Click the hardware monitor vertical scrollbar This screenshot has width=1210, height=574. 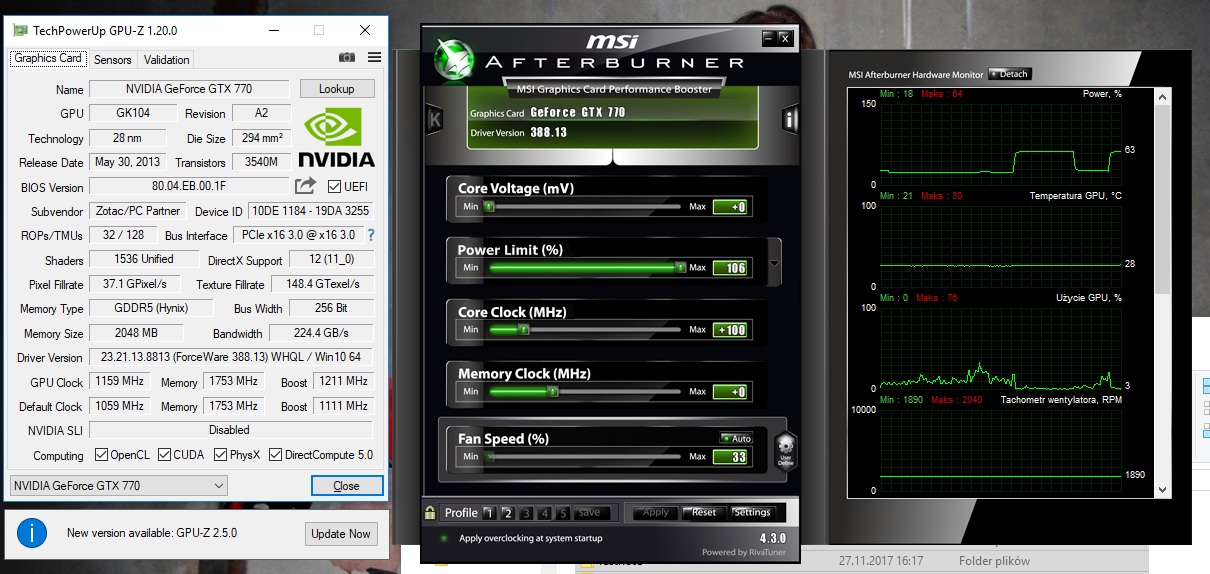[x=1162, y=292]
